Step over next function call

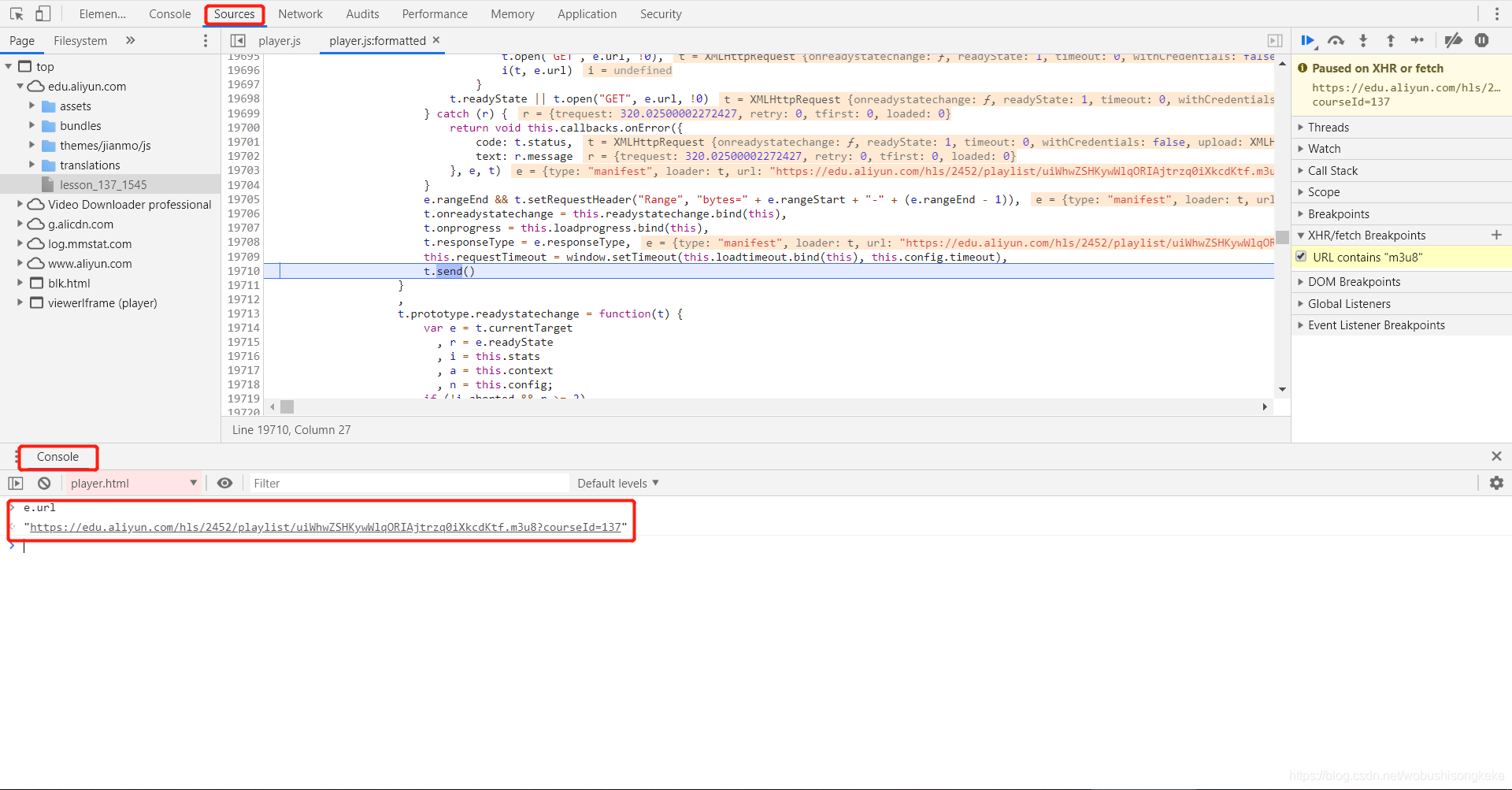[1336, 40]
